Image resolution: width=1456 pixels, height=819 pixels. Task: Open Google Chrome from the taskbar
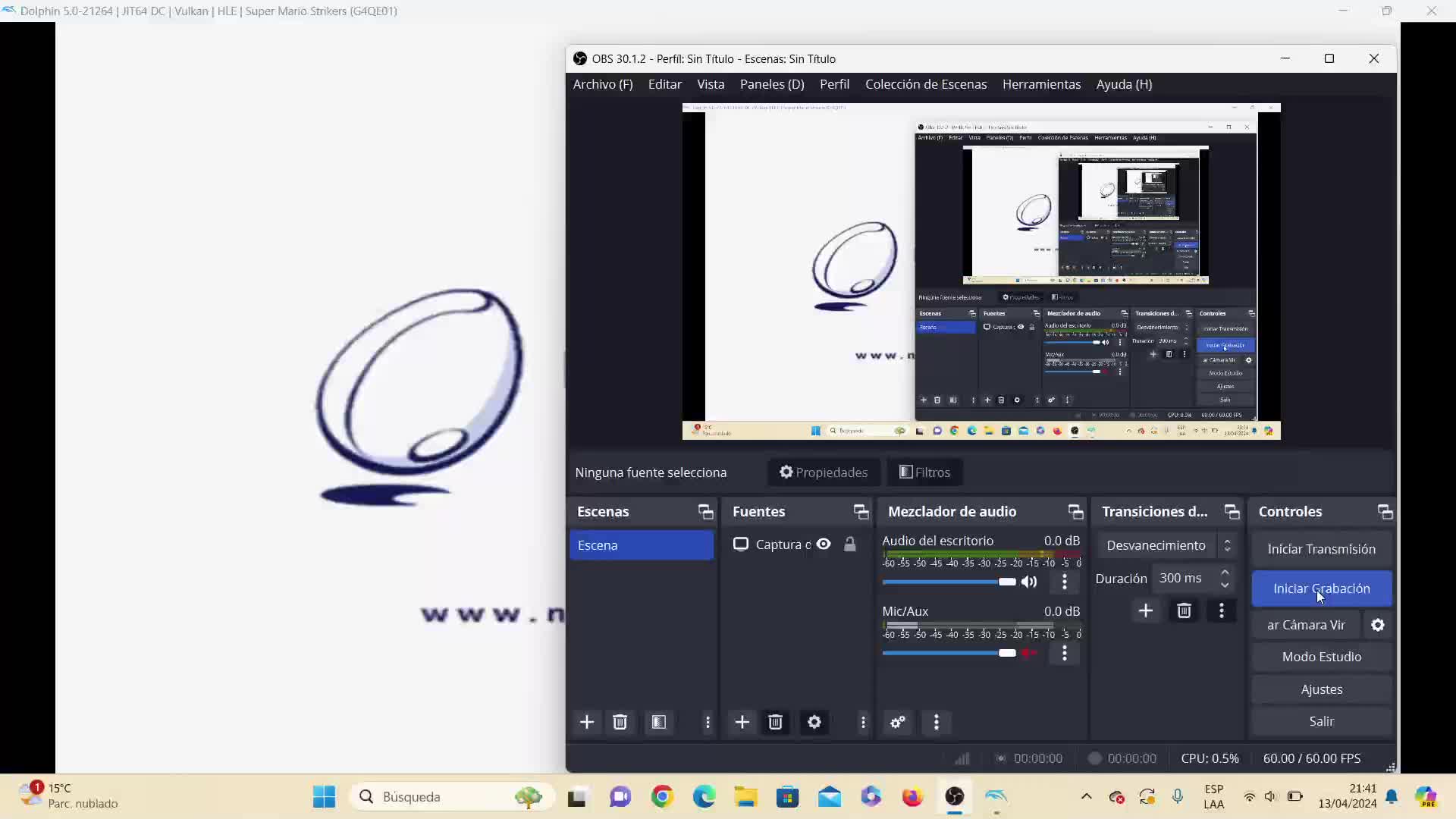pyautogui.click(x=662, y=796)
